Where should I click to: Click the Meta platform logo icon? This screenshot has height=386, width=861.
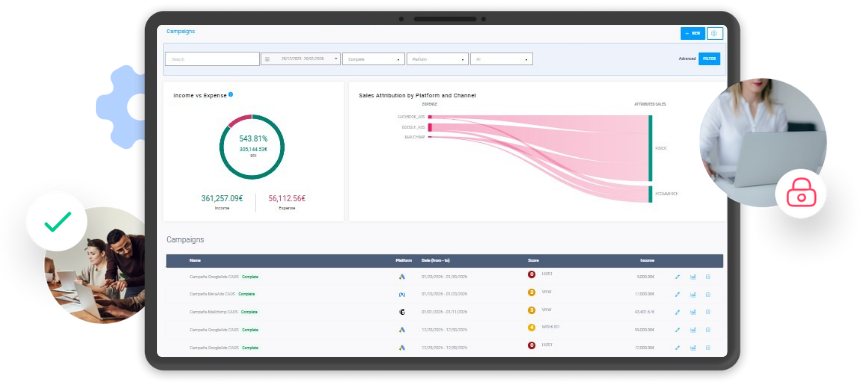pos(402,294)
